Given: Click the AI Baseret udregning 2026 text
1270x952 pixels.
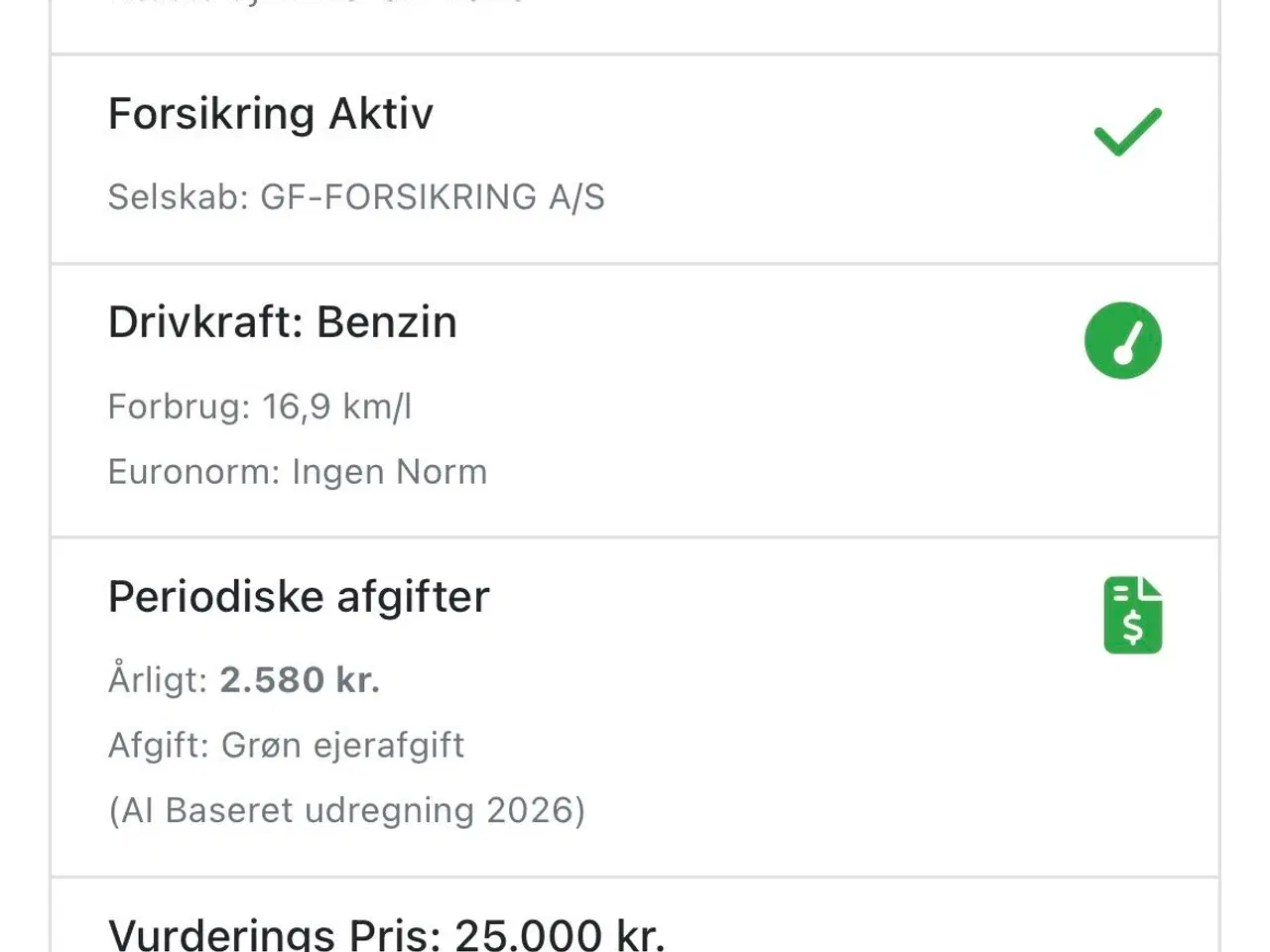Looking at the screenshot, I should (x=346, y=810).
